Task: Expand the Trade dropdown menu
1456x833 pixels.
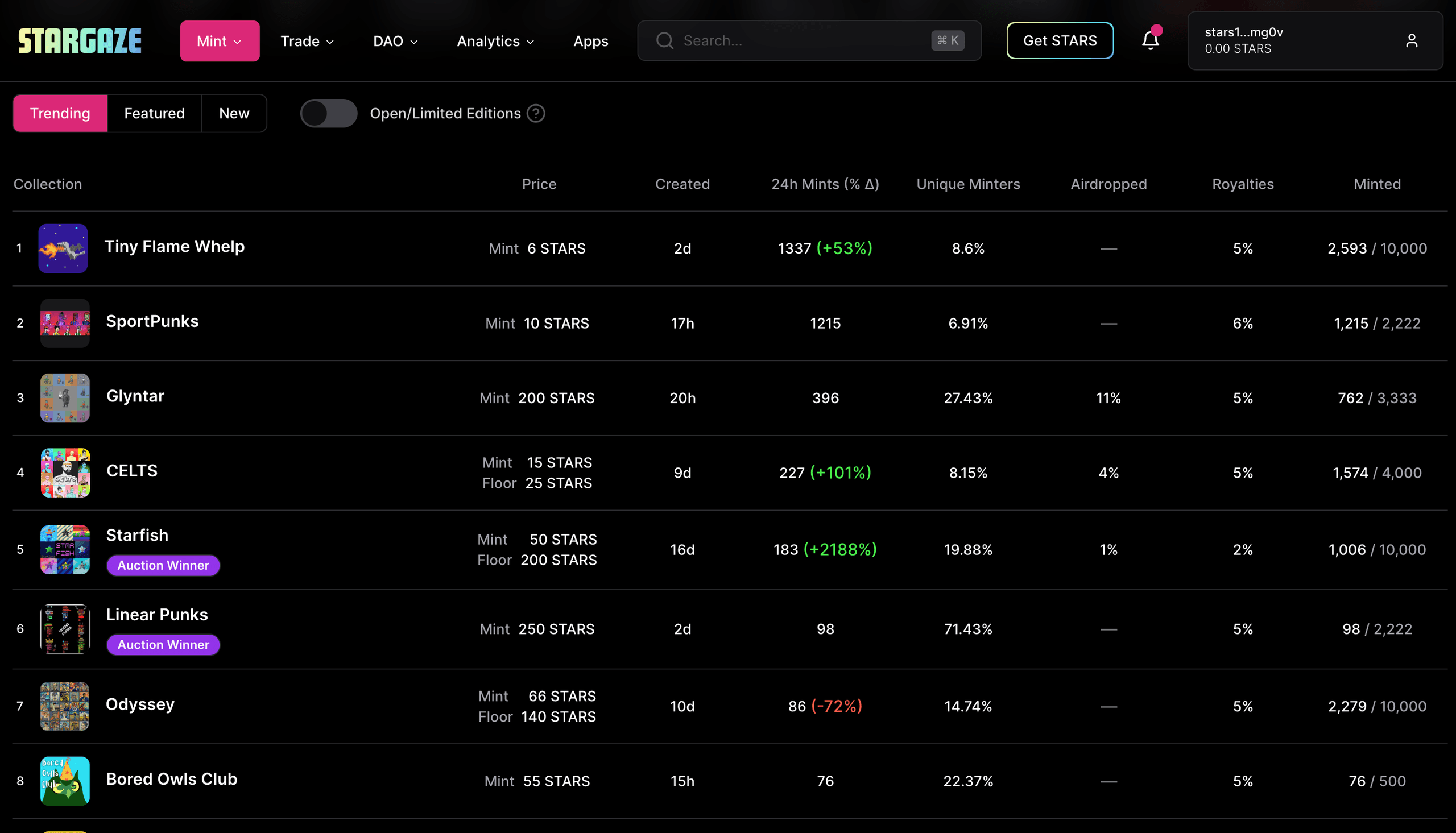Action: (x=307, y=41)
